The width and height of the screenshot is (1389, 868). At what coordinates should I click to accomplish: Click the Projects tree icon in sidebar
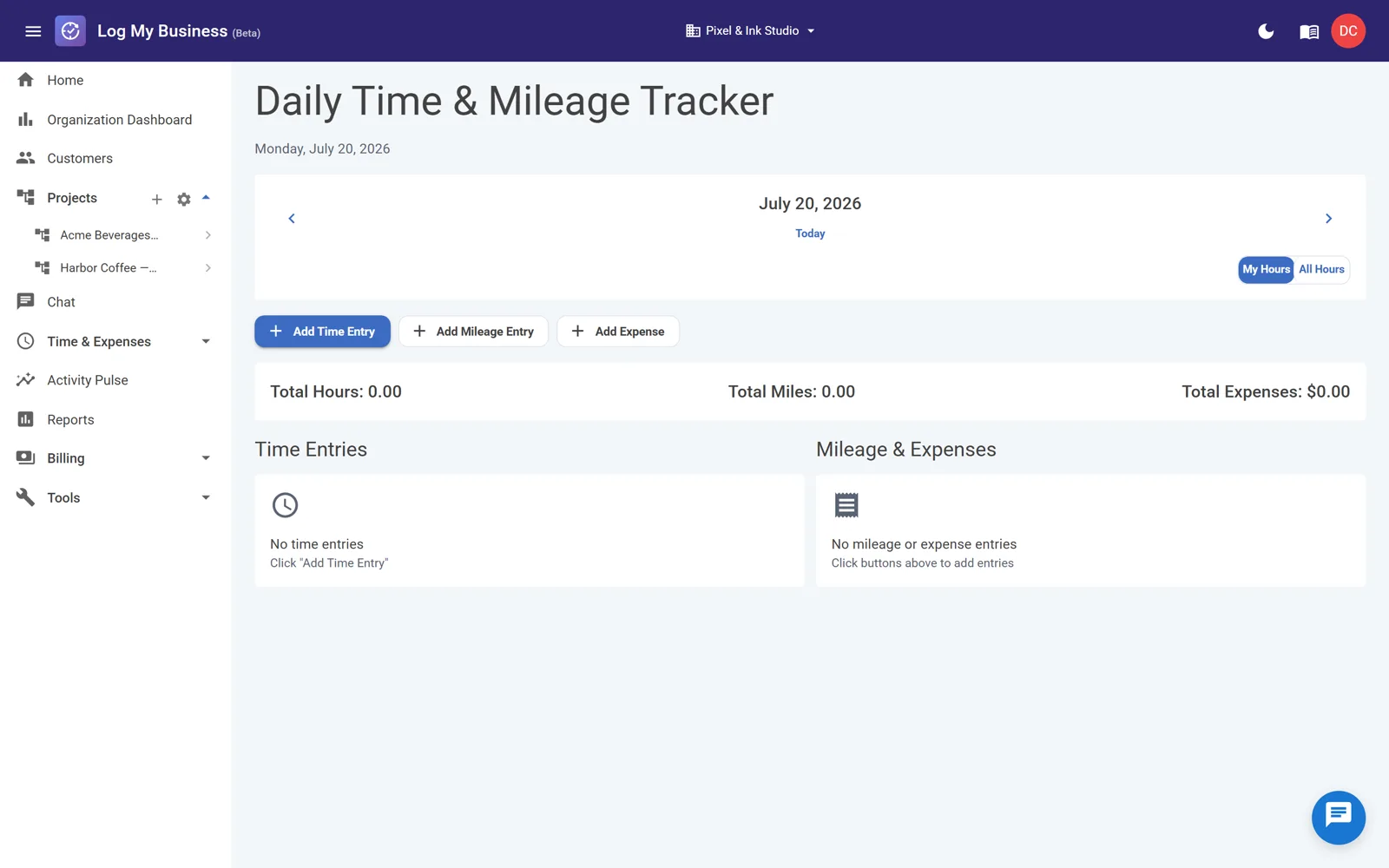pyautogui.click(x=25, y=197)
